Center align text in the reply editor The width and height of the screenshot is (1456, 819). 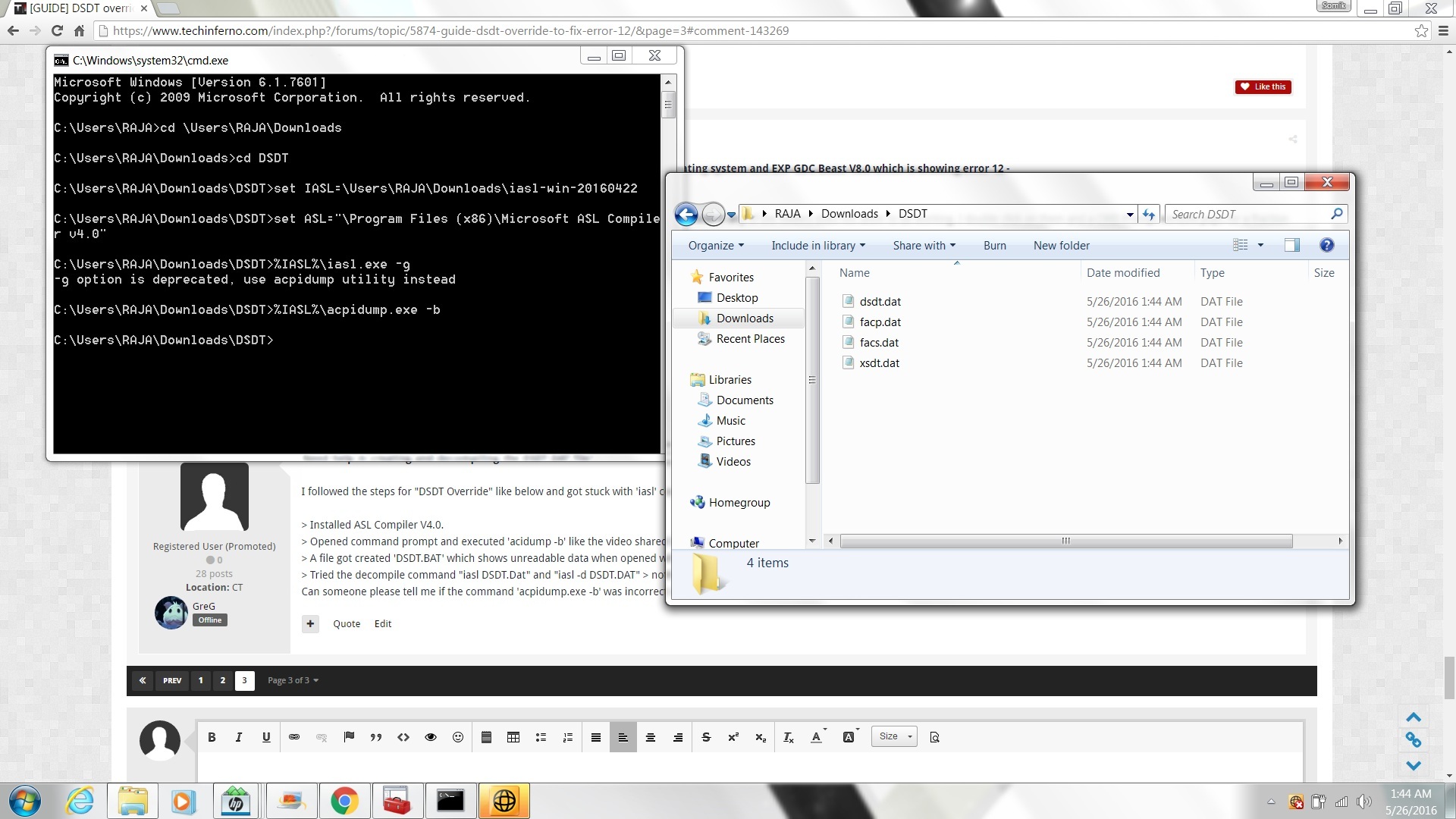[651, 737]
